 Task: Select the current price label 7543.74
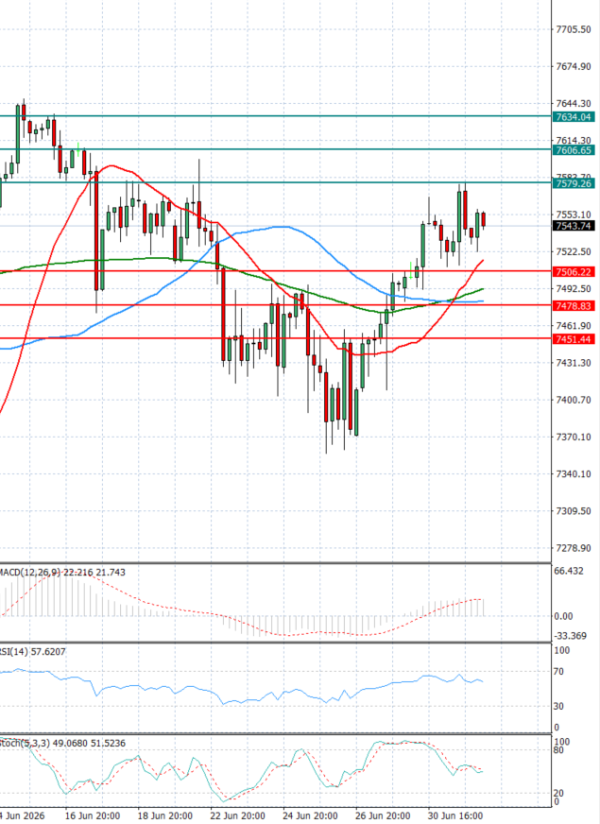pyautogui.click(x=573, y=226)
